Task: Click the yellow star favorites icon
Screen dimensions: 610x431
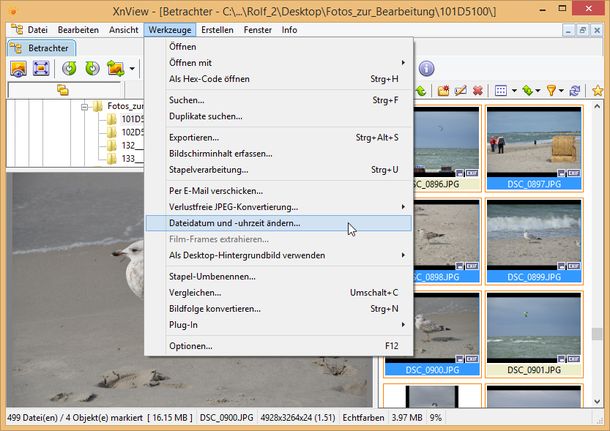Action: click(x=598, y=91)
